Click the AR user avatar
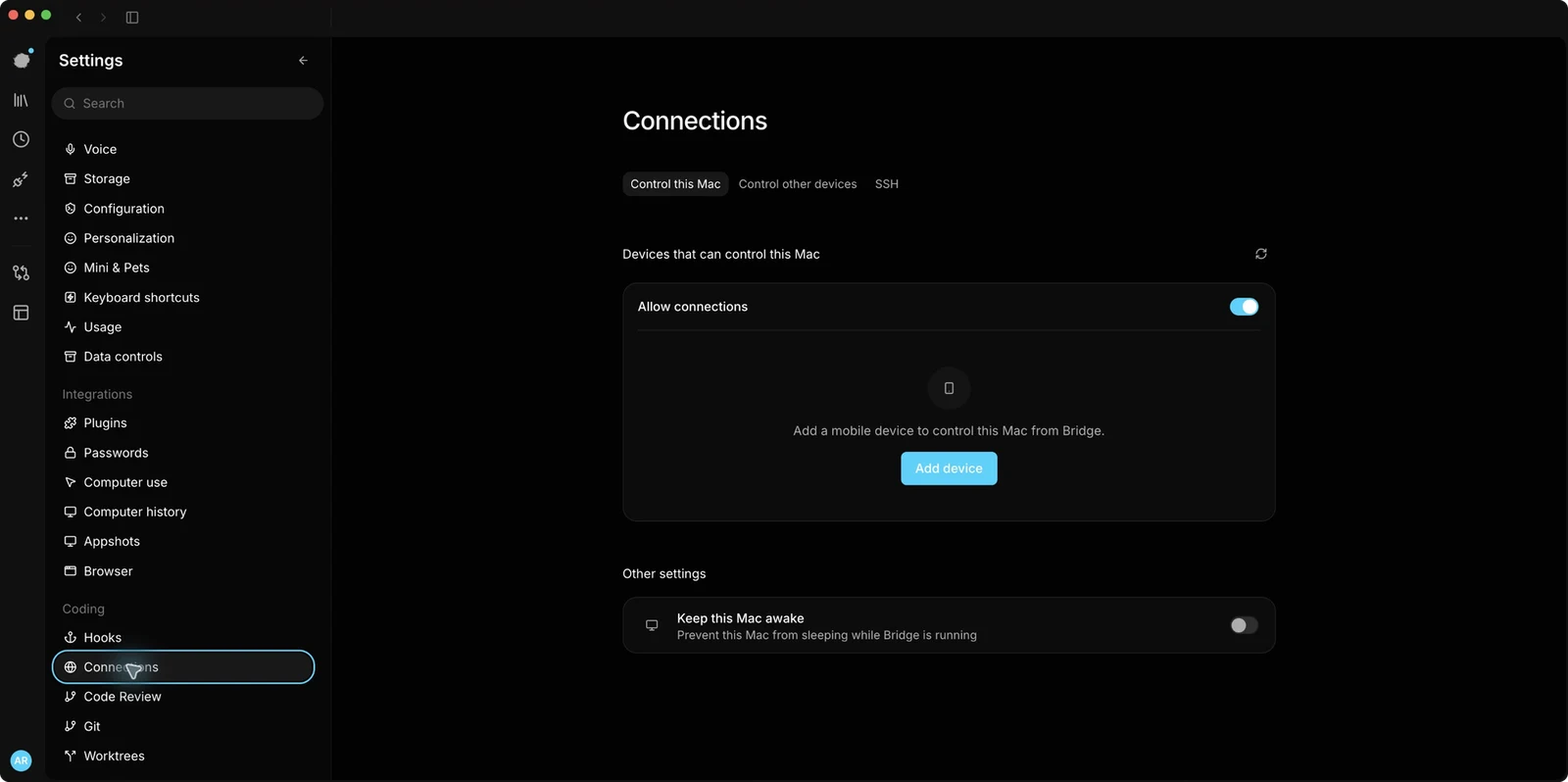The height and width of the screenshot is (782, 1568). click(21, 760)
